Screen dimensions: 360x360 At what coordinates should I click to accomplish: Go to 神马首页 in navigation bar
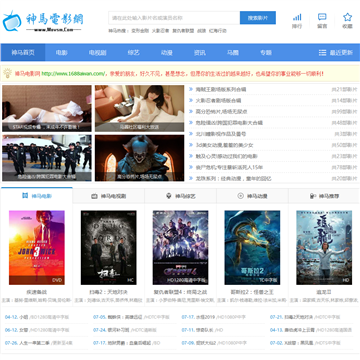(23, 53)
